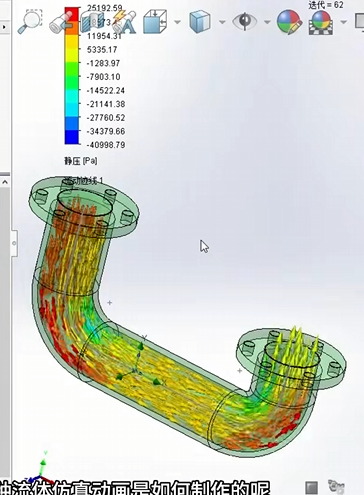The image size is (364, 495).
Task: Select the legend value -34379.66
Action: click(x=106, y=131)
